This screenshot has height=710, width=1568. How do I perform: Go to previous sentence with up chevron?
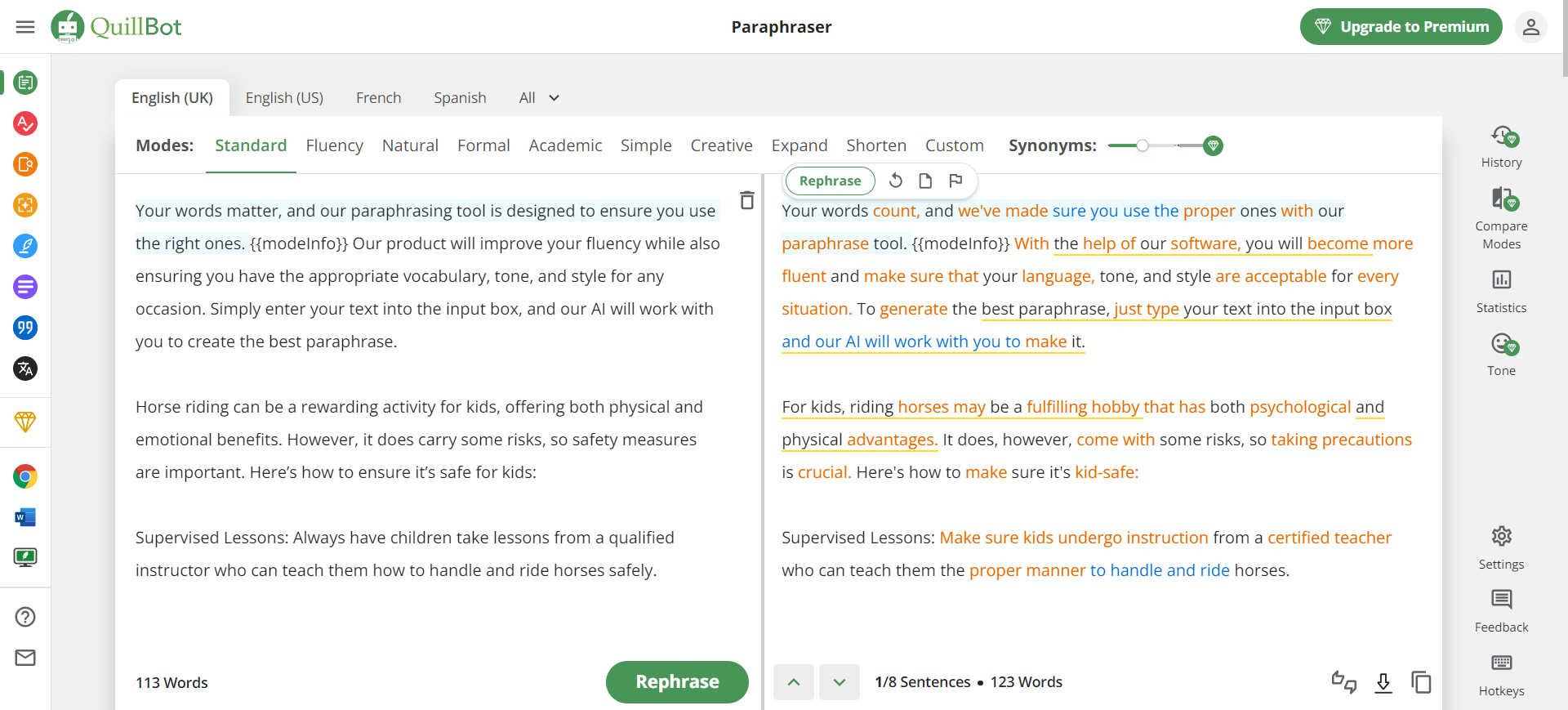point(794,682)
